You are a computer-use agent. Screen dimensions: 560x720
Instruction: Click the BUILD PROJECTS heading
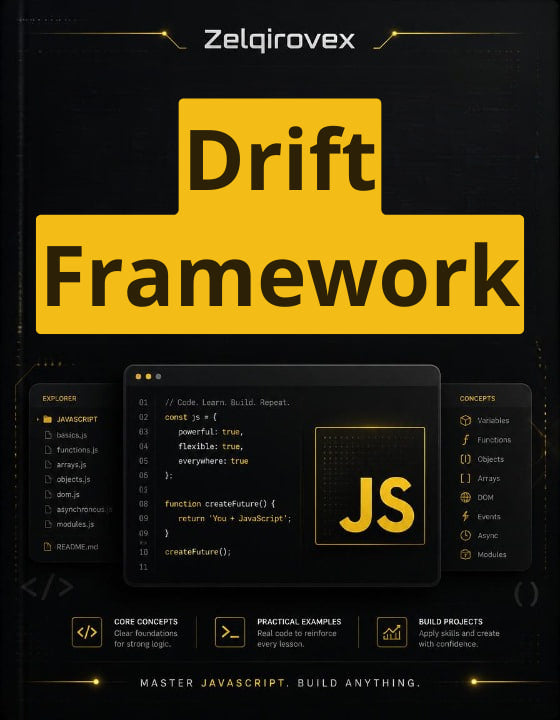pyautogui.click(x=450, y=622)
